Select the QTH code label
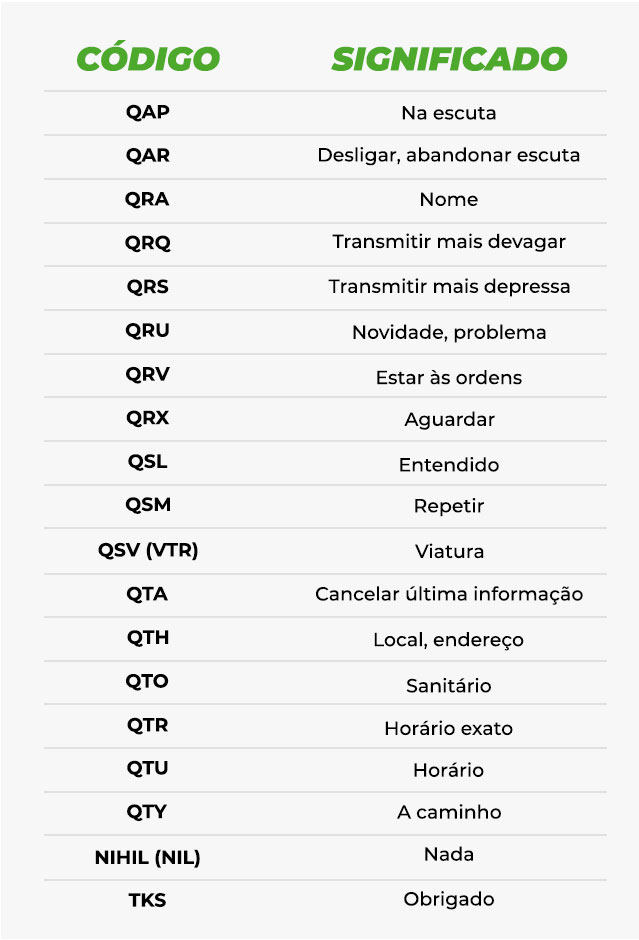 147,637
